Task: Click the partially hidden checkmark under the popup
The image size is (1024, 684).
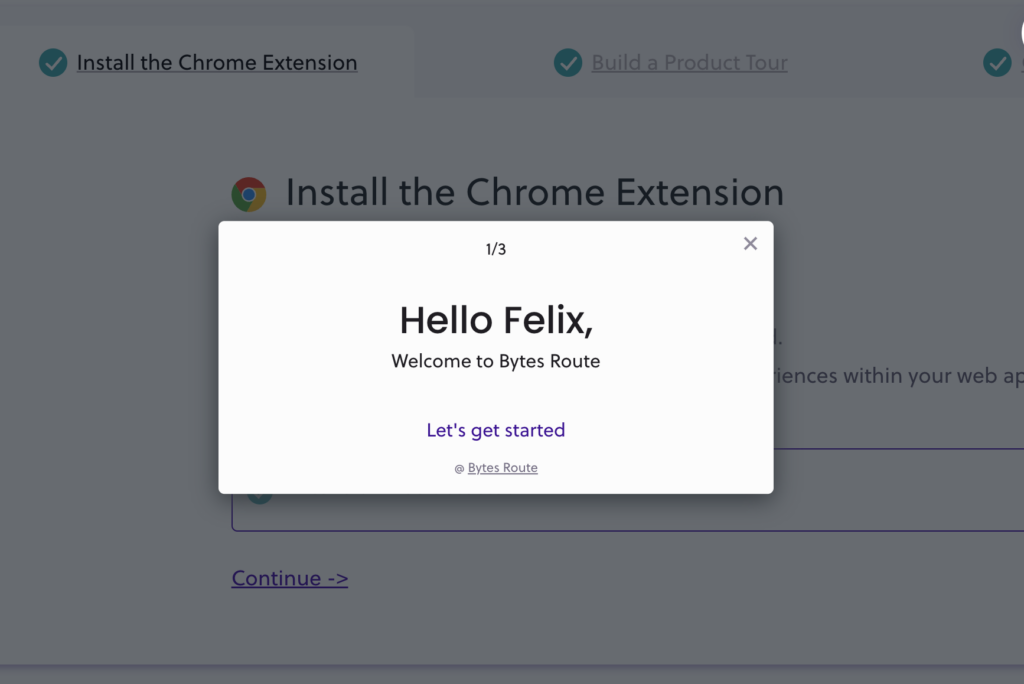Action: coord(259,498)
